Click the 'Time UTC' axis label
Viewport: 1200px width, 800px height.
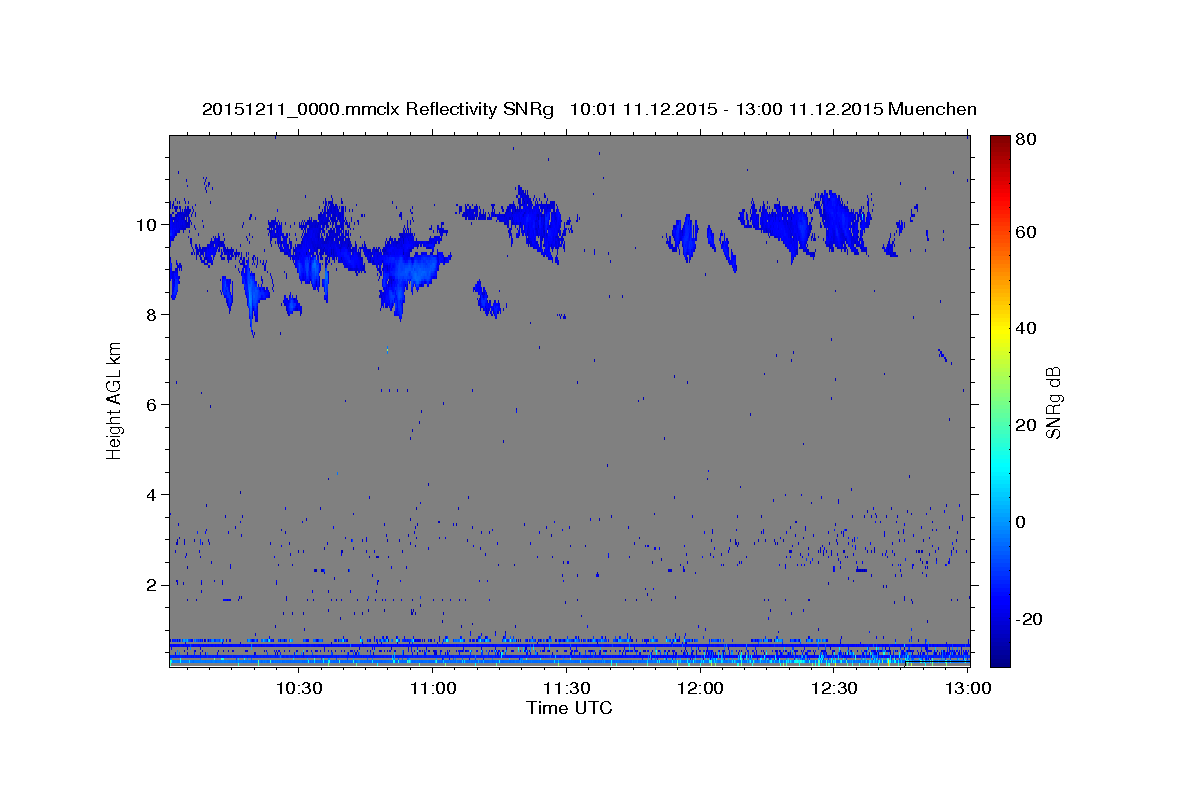click(x=569, y=708)
